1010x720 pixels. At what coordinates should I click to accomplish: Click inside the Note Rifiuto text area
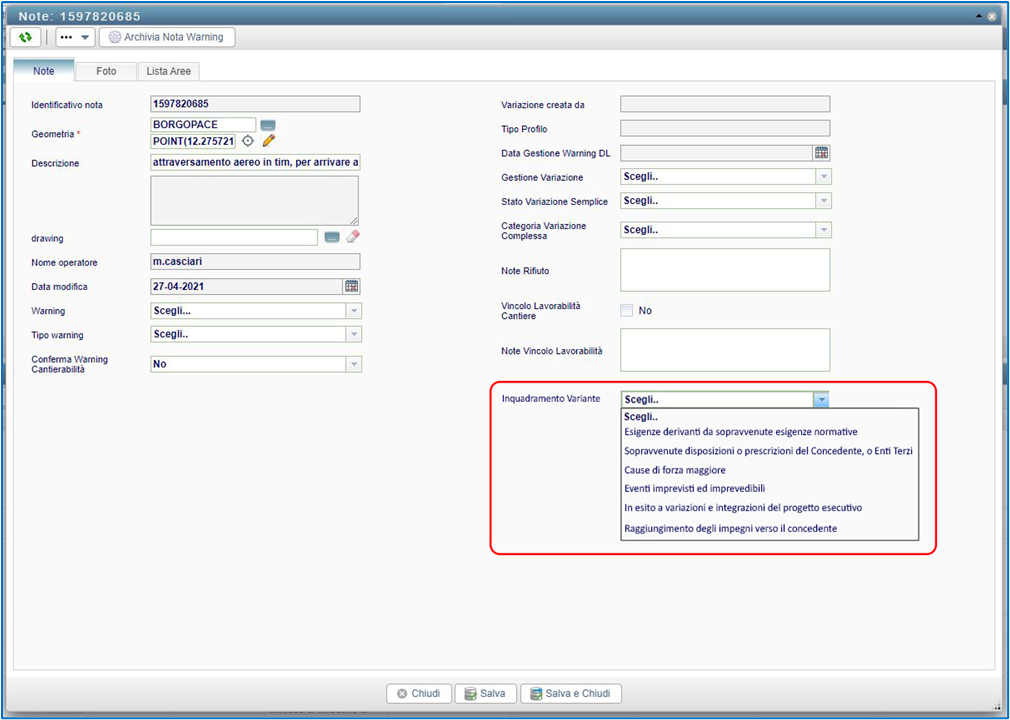[725, 270]
